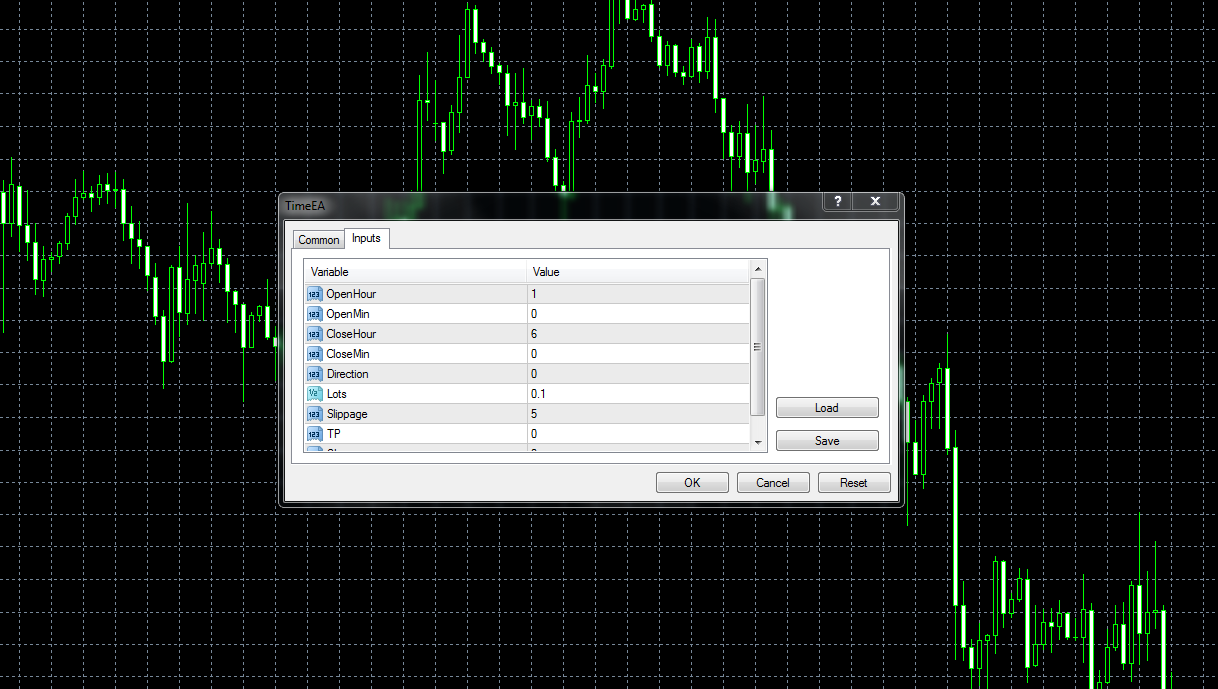Load a saved input set

[827, 408]
